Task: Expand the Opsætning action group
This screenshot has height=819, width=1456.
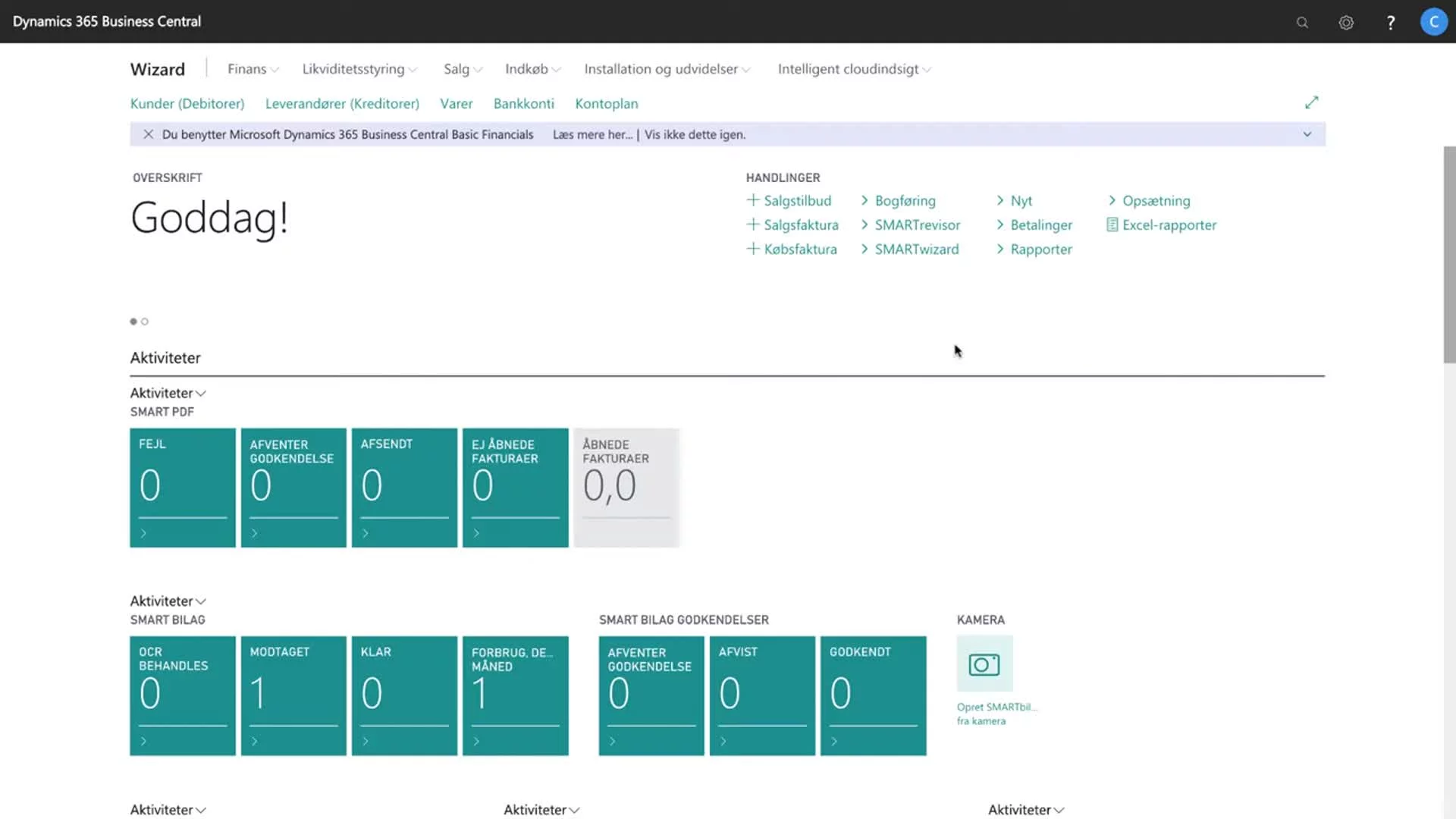Action: (x=1150, y=201)
